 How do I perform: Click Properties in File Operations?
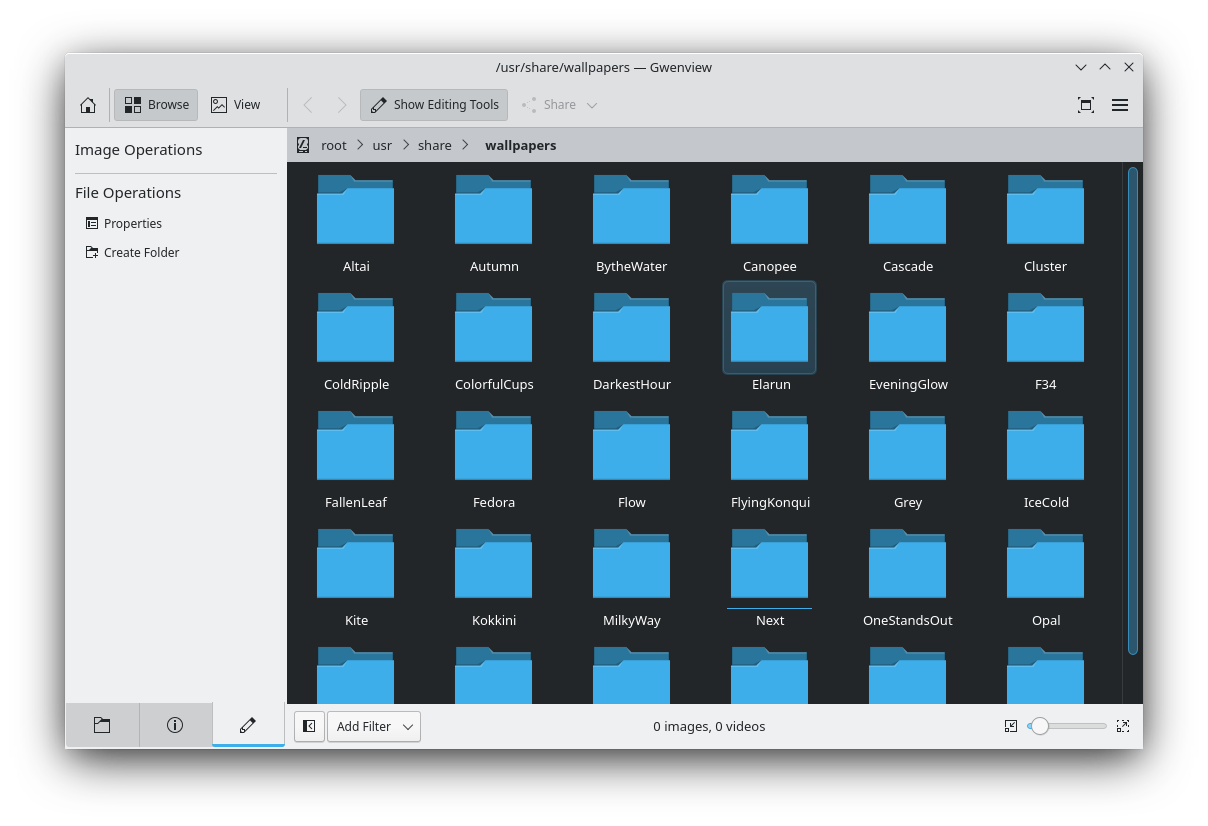click(x=132, y=224)
